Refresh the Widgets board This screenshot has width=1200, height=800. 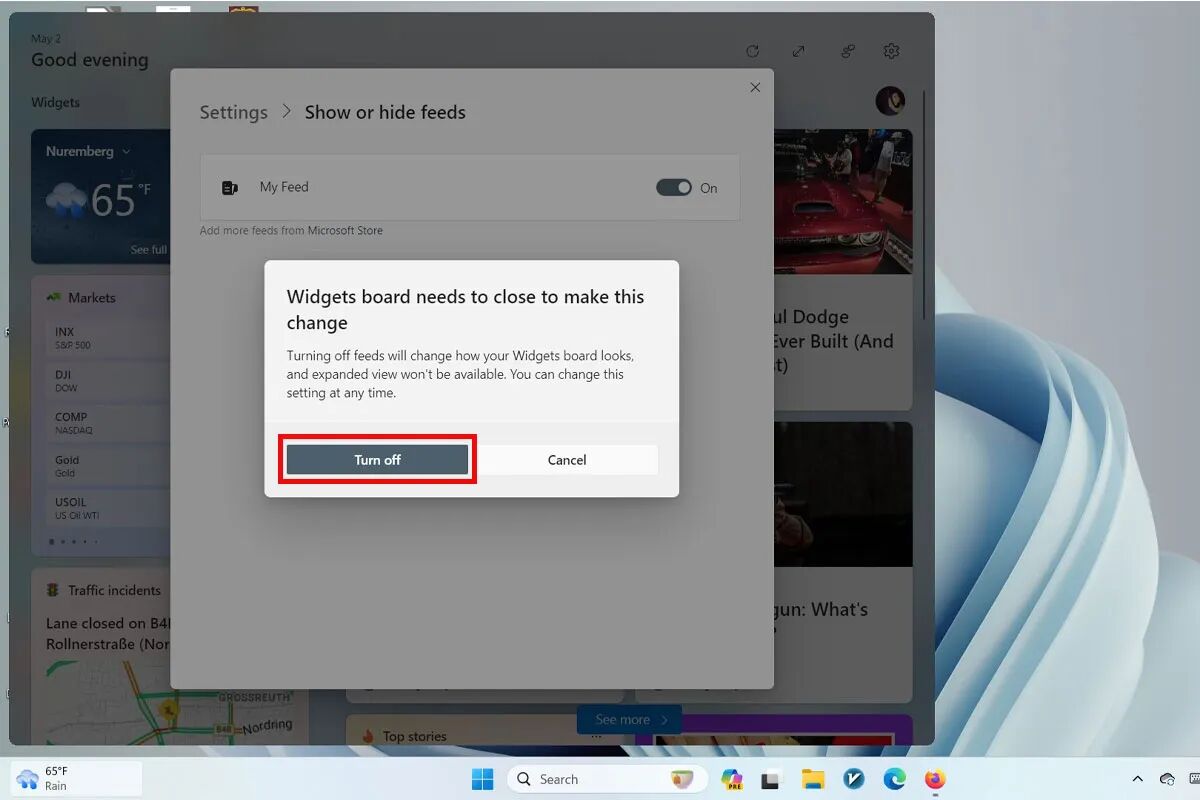tap(753, 51)
